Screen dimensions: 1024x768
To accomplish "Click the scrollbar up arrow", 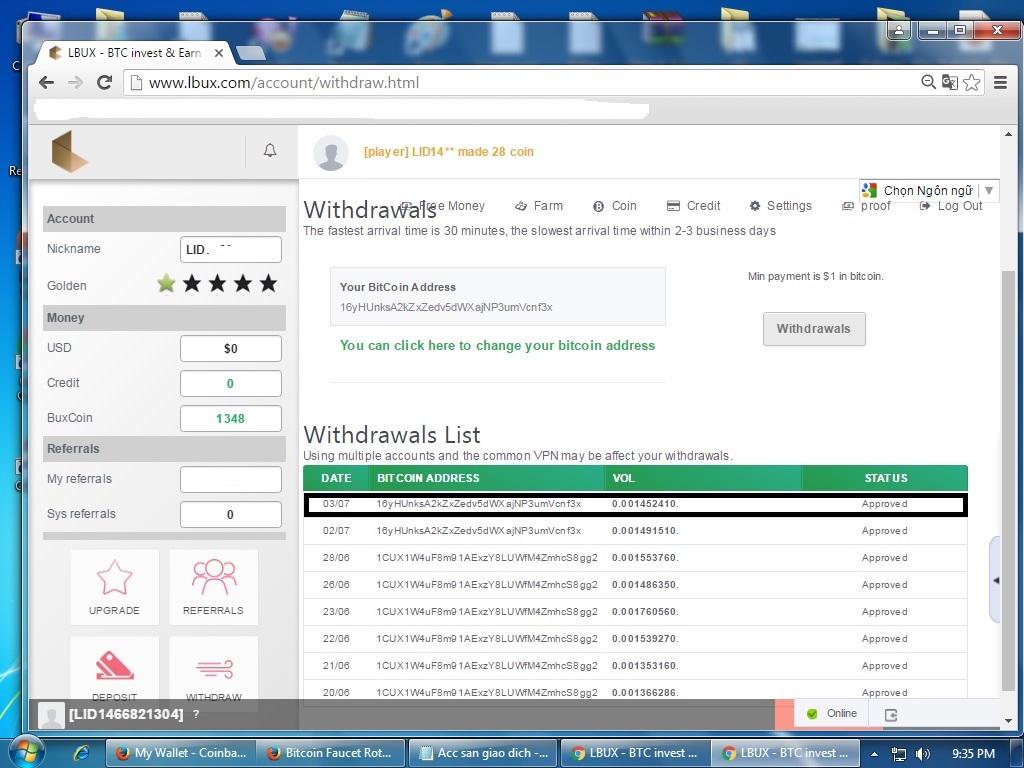I will pos(1008,135).
